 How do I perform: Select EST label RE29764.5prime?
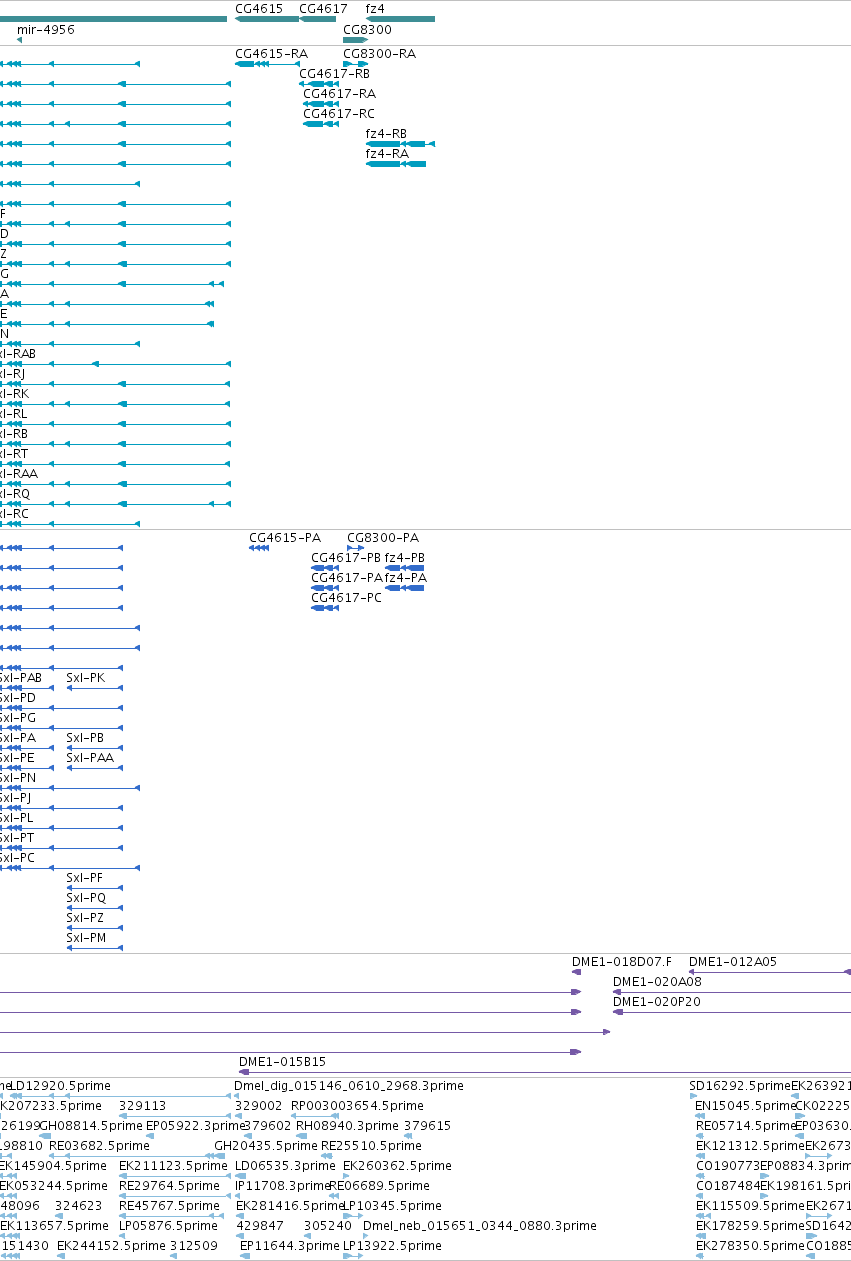click(169, 1186)
